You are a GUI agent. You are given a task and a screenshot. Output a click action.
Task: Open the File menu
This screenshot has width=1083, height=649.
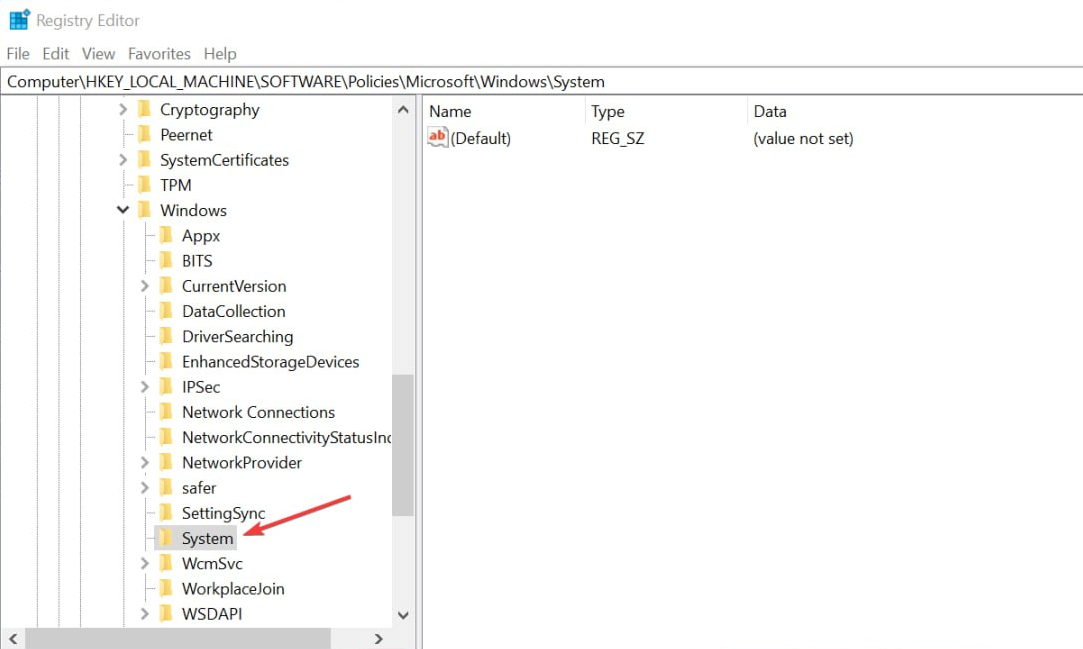pos(18,54)
